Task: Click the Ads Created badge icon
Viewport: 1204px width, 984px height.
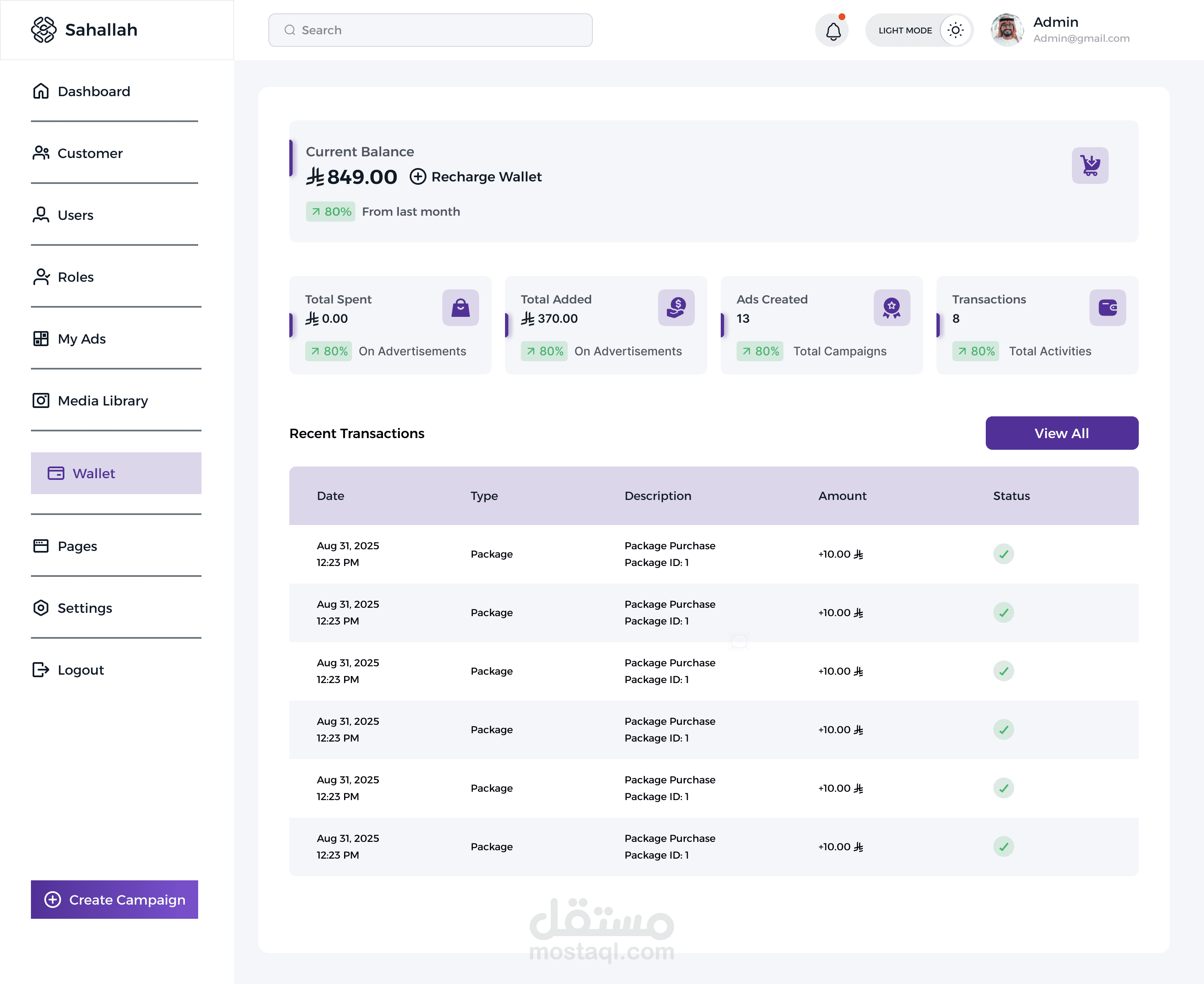Action: (x=891, y=308)
